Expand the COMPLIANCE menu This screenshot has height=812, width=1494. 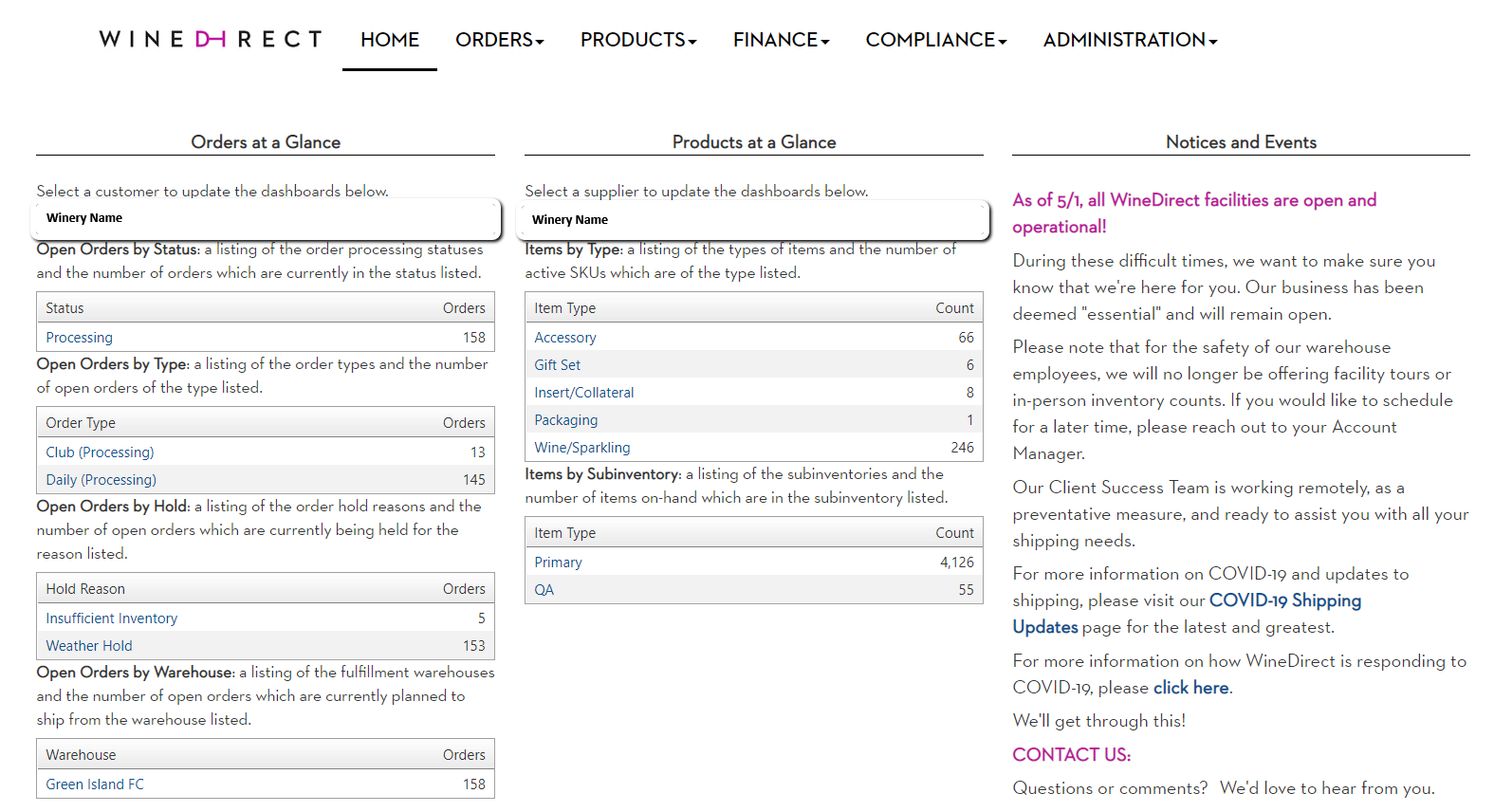point(935,40)
